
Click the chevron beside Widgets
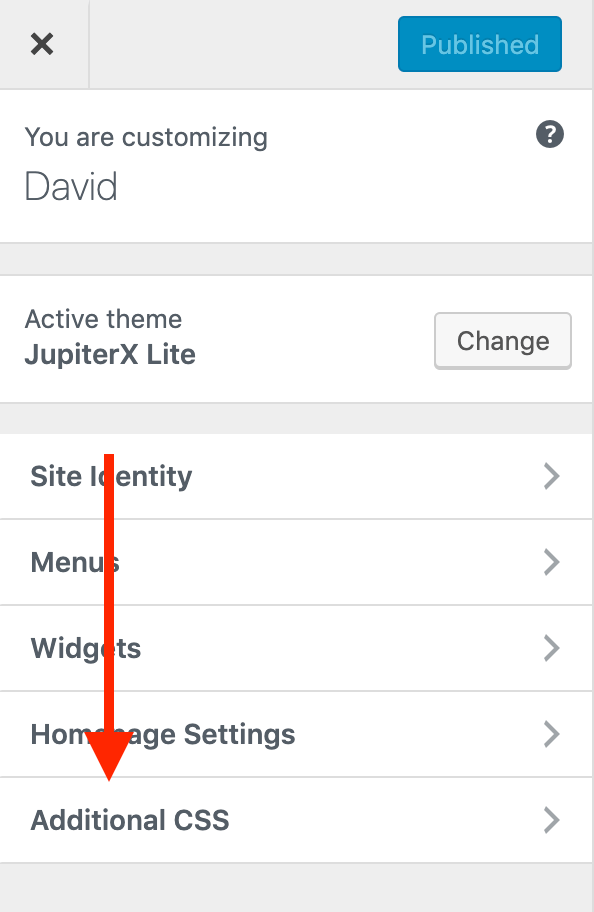[x=551, y=648]
